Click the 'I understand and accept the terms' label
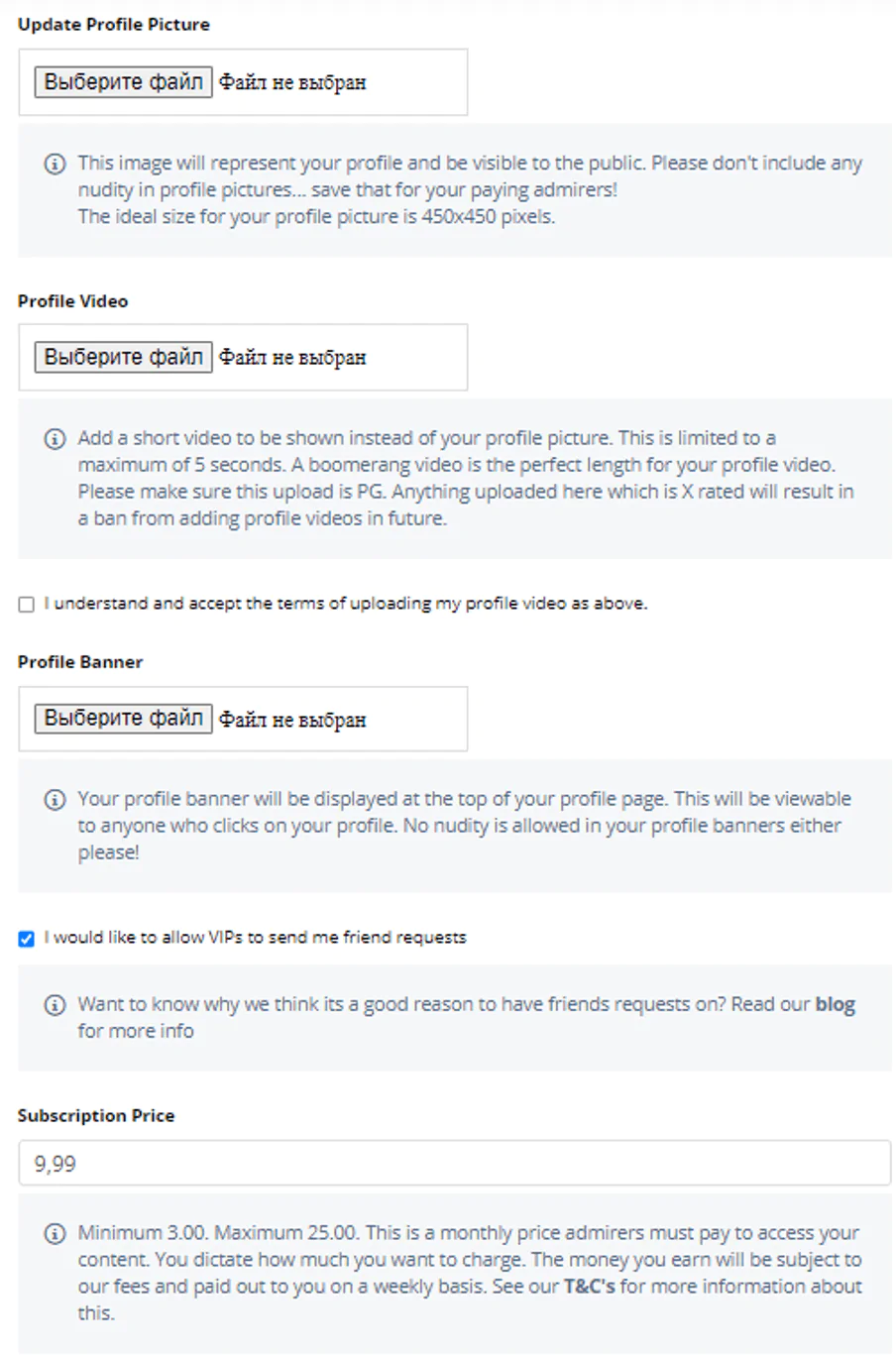 346,604
